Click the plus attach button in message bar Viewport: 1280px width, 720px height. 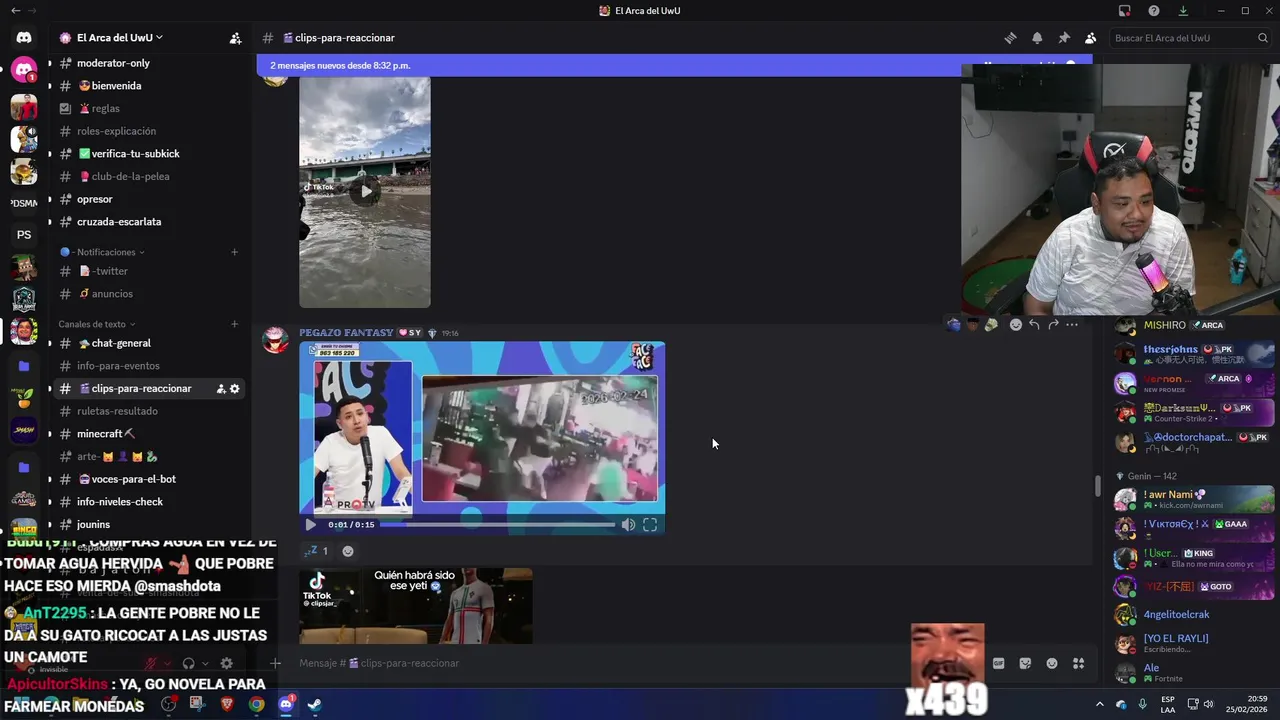tap(276, 663)
